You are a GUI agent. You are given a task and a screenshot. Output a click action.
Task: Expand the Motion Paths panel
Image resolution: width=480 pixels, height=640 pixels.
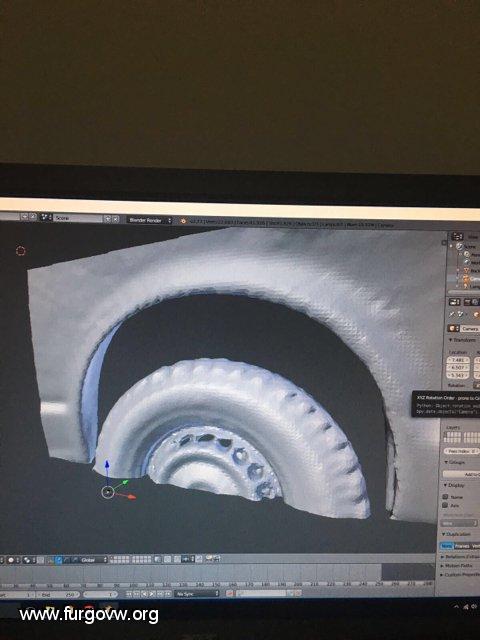[456, 565]
